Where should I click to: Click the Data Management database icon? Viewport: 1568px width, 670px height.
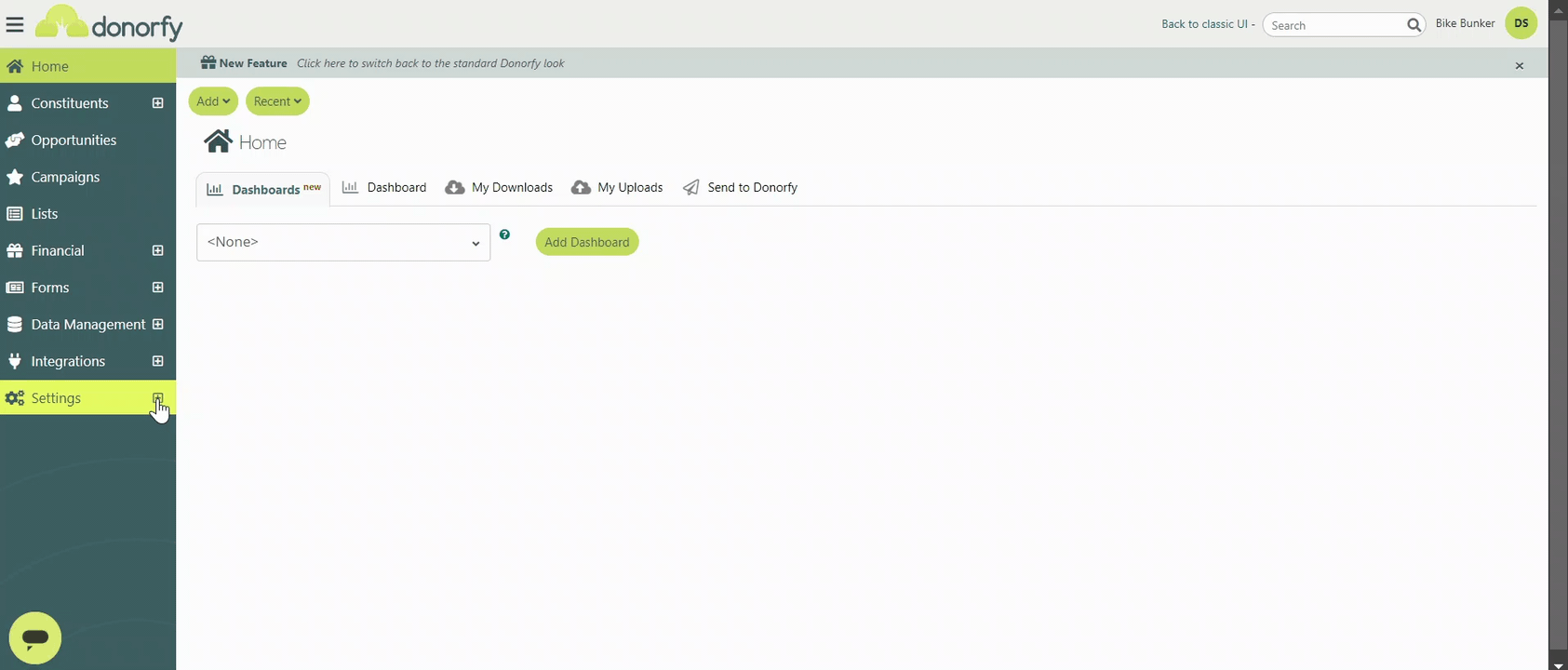(15, 325)
